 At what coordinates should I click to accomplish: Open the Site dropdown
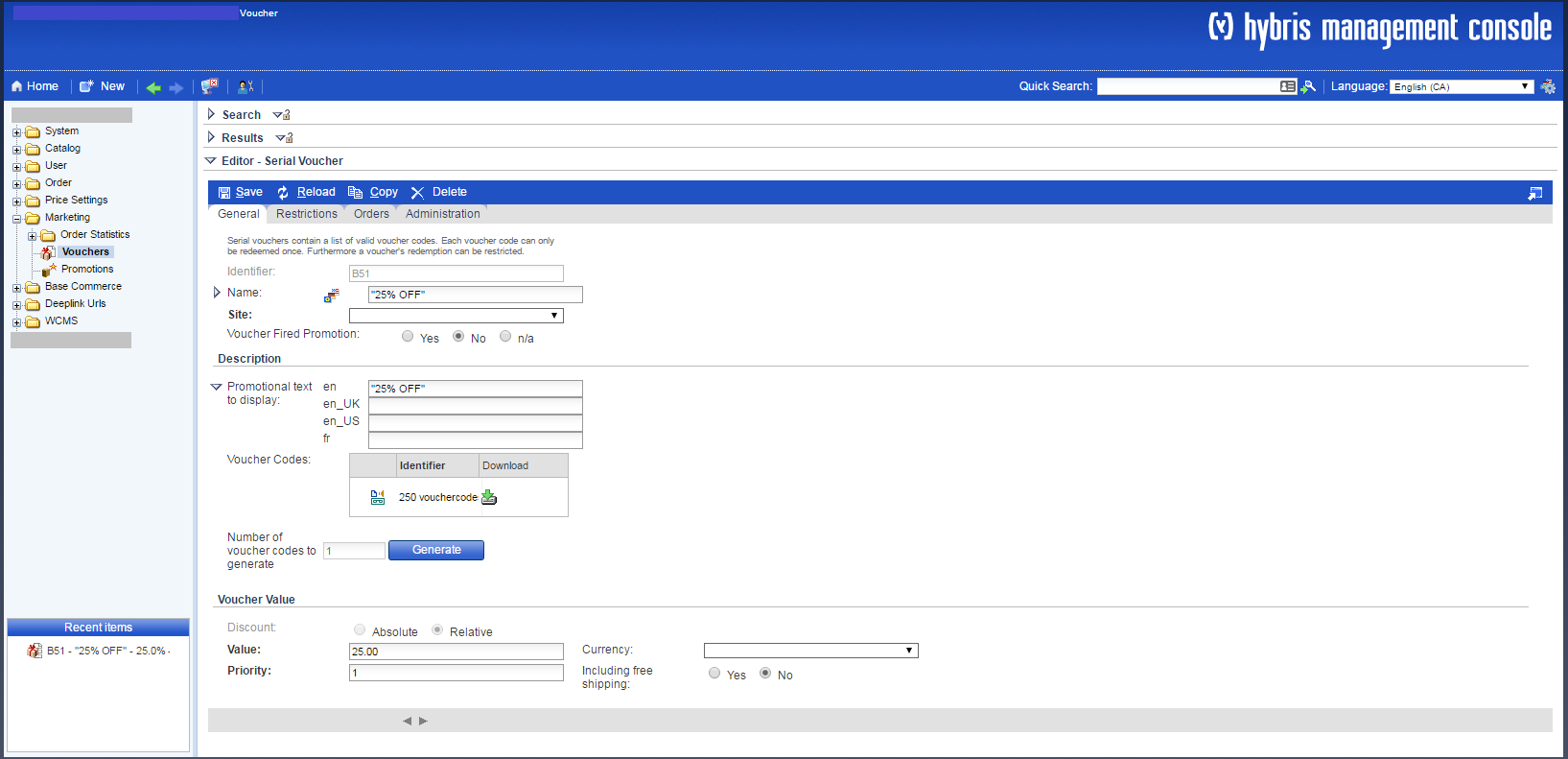(x=456, y=316)
